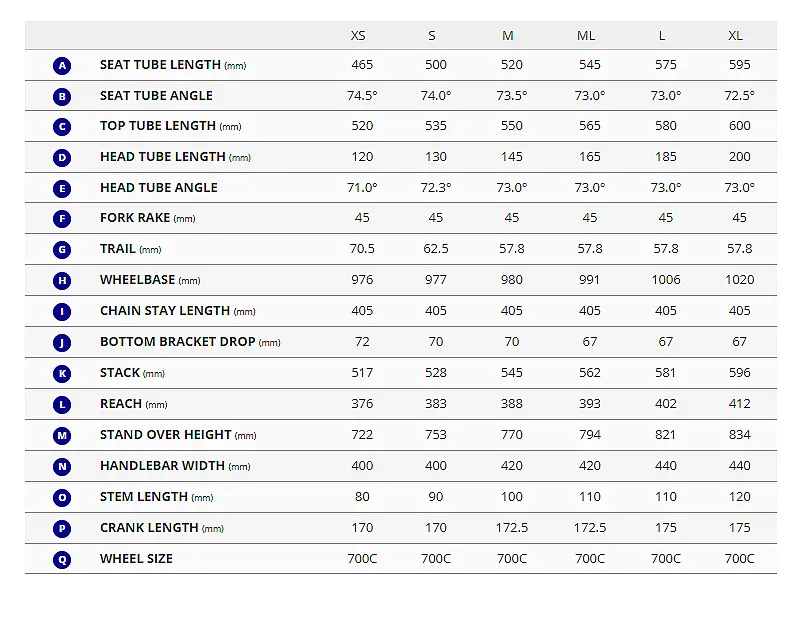Select the H icon for Wheelbase
The width and height of the screenshot is (803, 625).
62,281
